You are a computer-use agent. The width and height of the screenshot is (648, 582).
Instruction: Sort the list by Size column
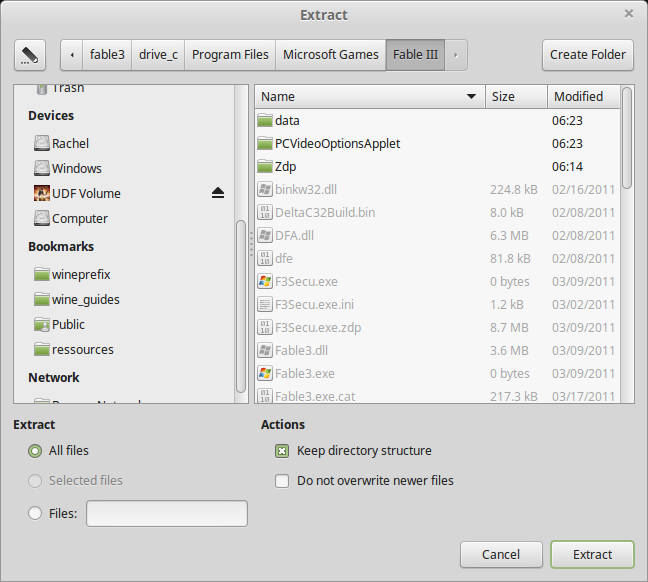point(516,96)
